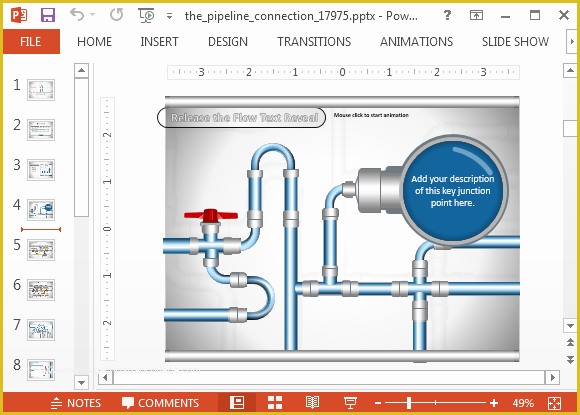Switch to the DESIGN tab
The image size is (580, 415).
click(228, 41)
